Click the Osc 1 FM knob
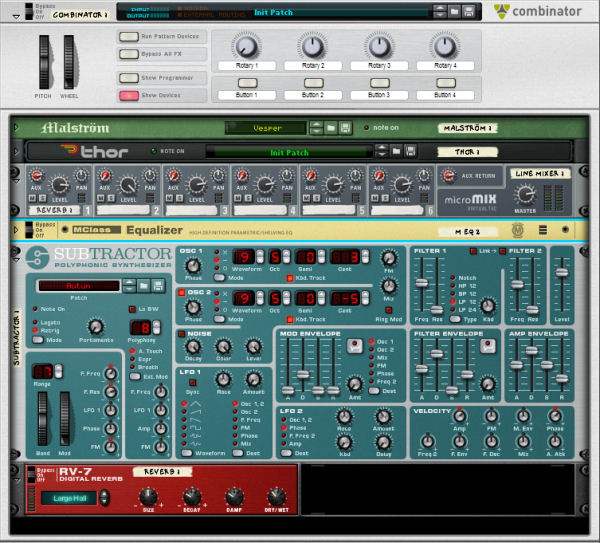 click(x=389, y=258)
